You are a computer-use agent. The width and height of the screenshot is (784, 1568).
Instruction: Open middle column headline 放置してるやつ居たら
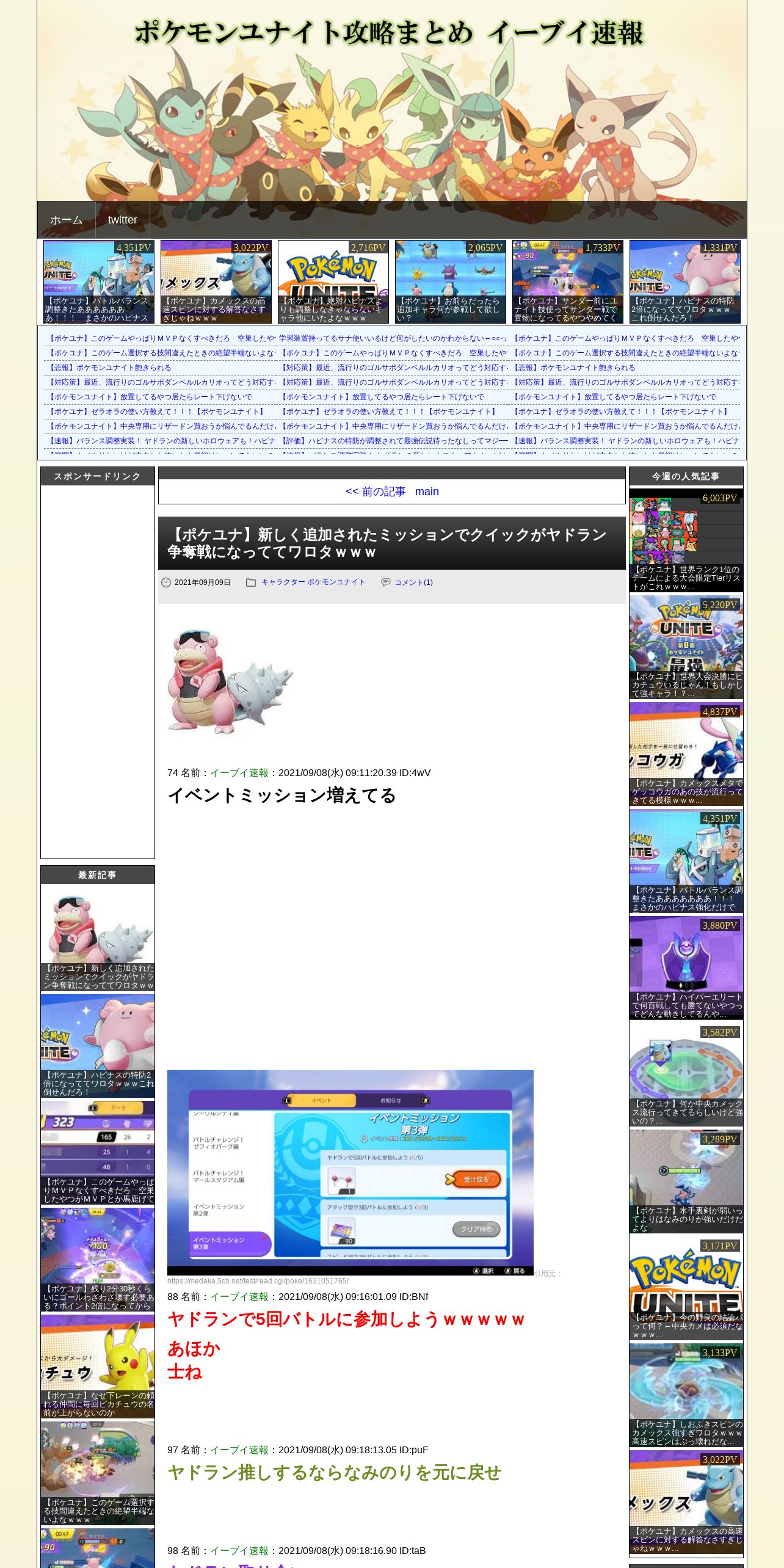tap(382, 397)
